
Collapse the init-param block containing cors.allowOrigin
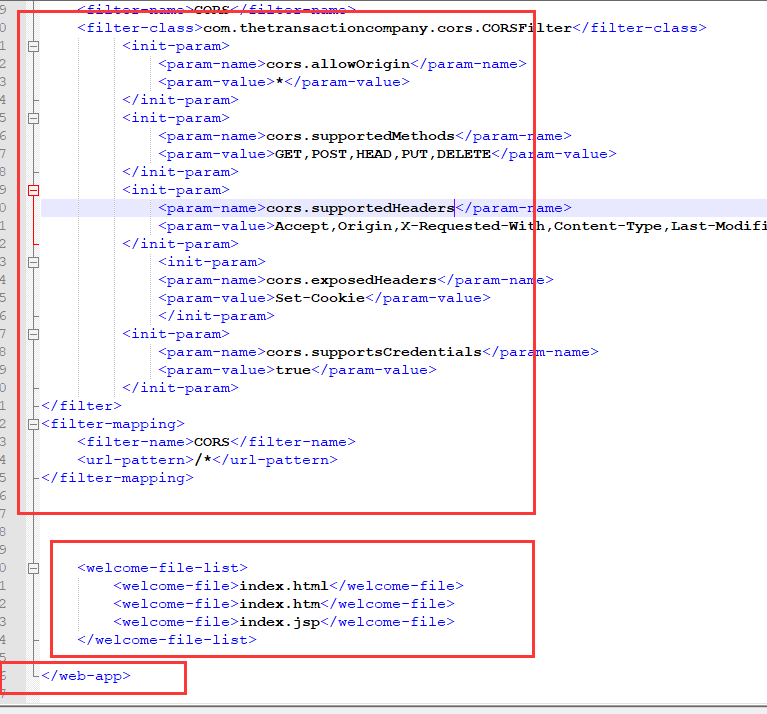tap(33, 46)
